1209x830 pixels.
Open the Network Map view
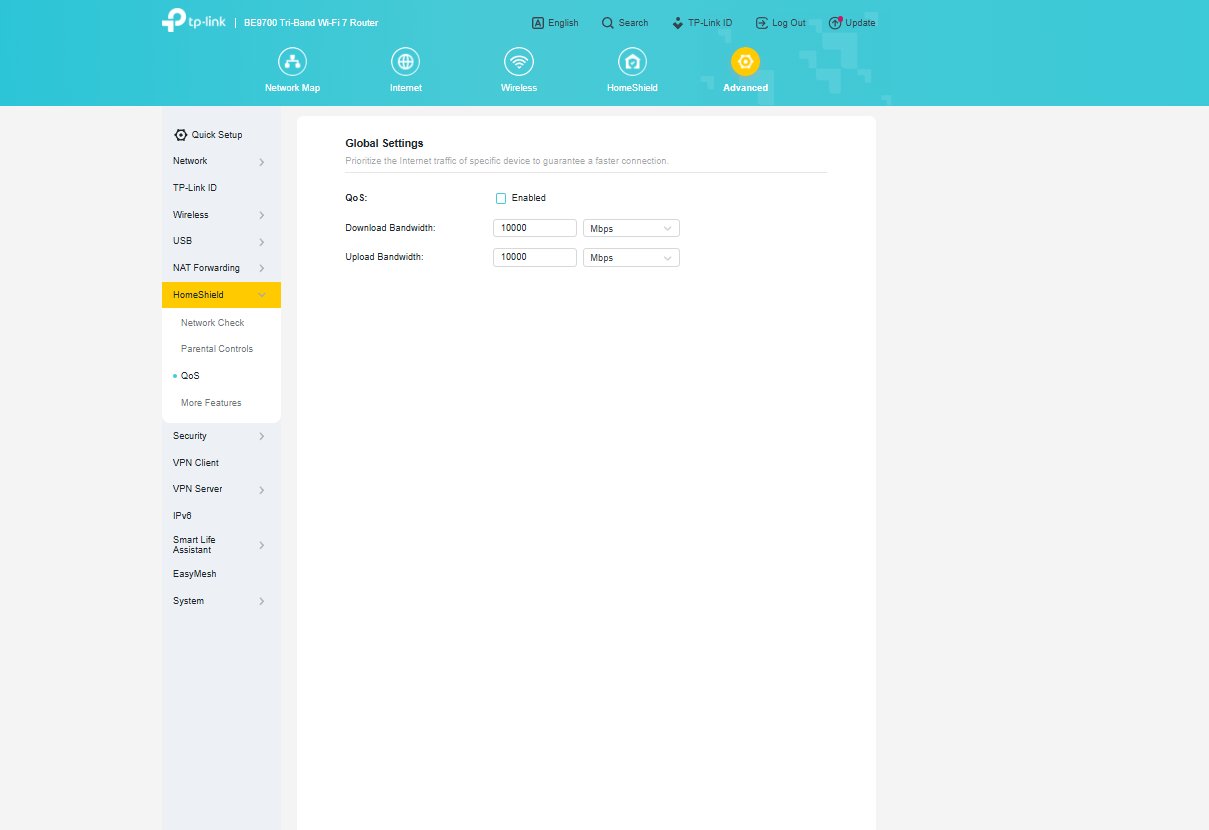pyautogui.click(x=292, y=67)
